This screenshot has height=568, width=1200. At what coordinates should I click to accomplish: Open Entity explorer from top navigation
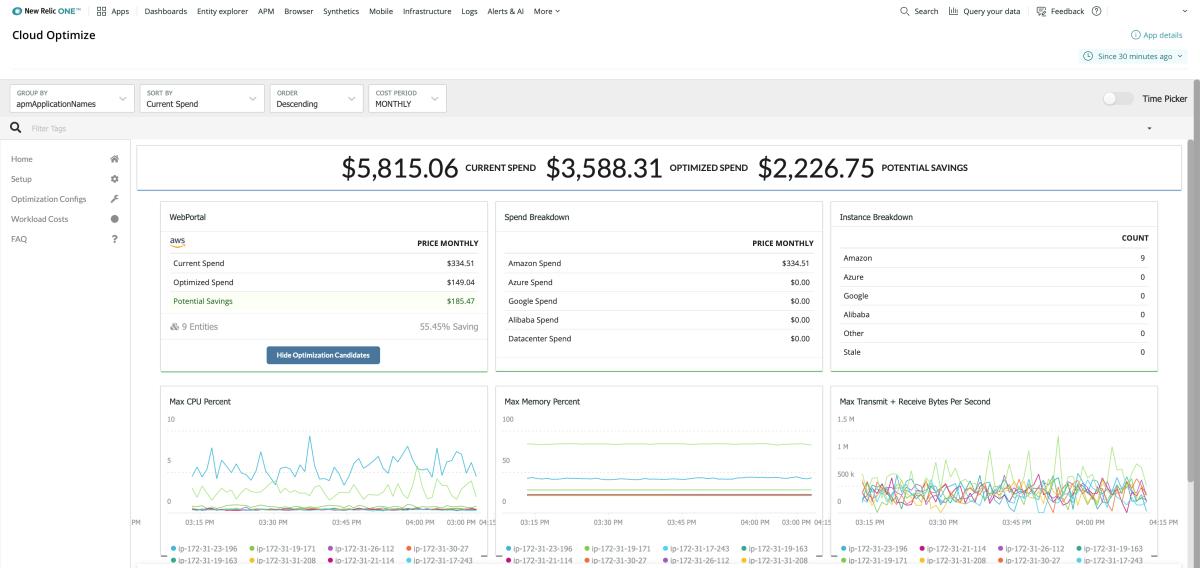pos(222,11)
